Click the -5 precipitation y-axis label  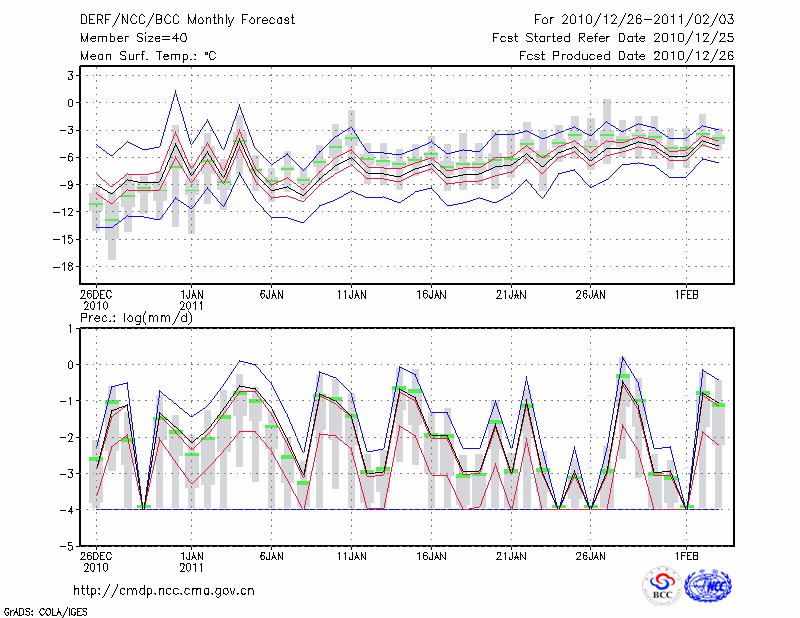tap(67, 547)
